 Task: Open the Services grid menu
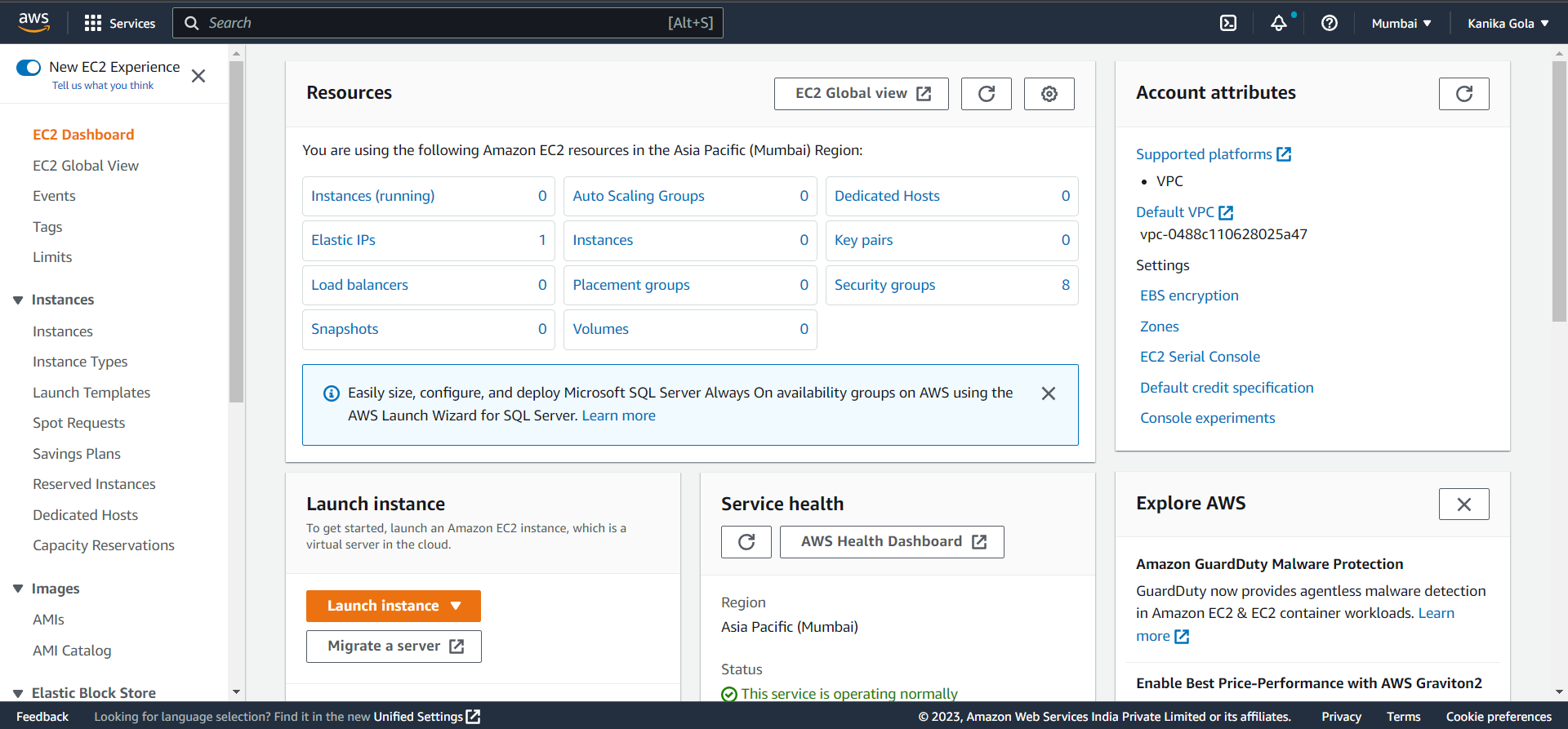click(120, 23)
